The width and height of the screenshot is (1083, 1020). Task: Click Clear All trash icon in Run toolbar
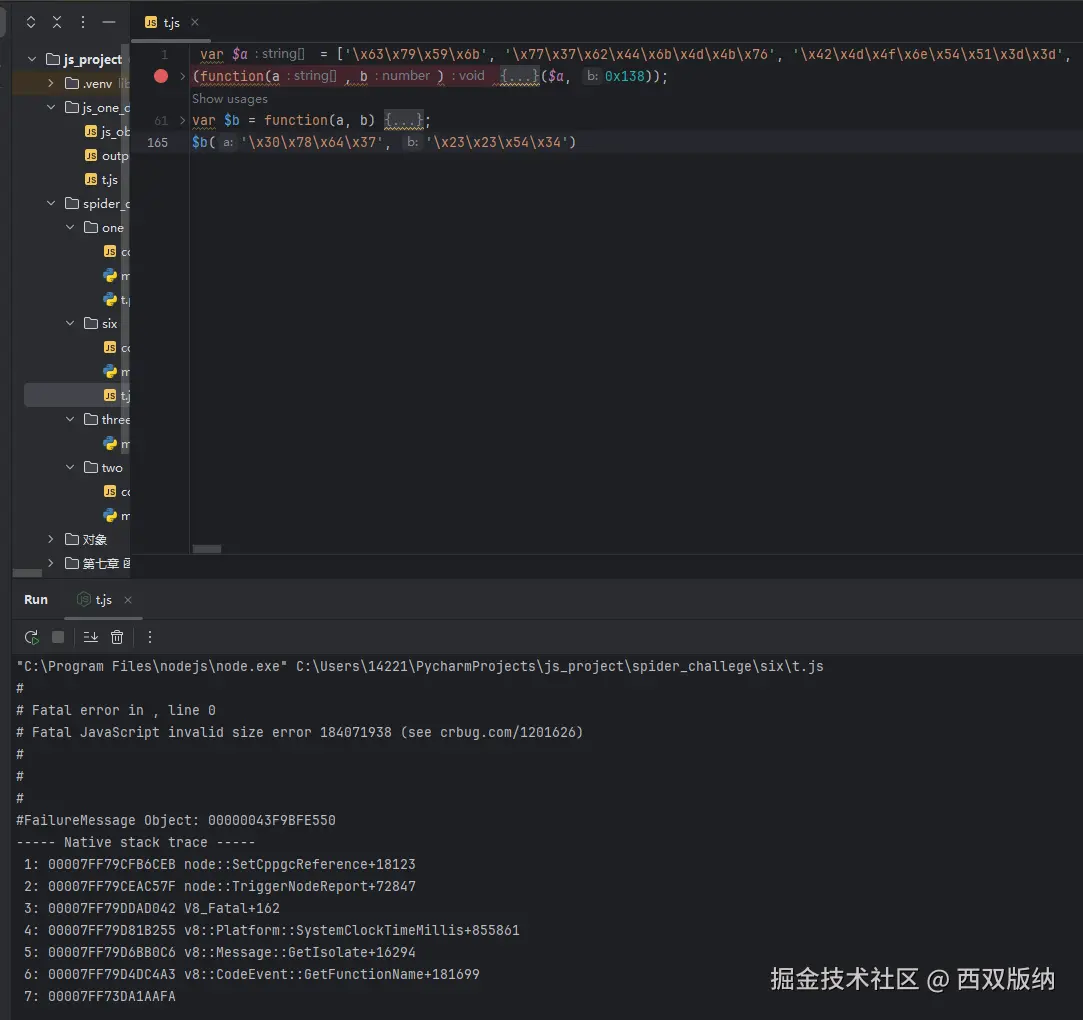pyautogui.click(x=117, y=637)
